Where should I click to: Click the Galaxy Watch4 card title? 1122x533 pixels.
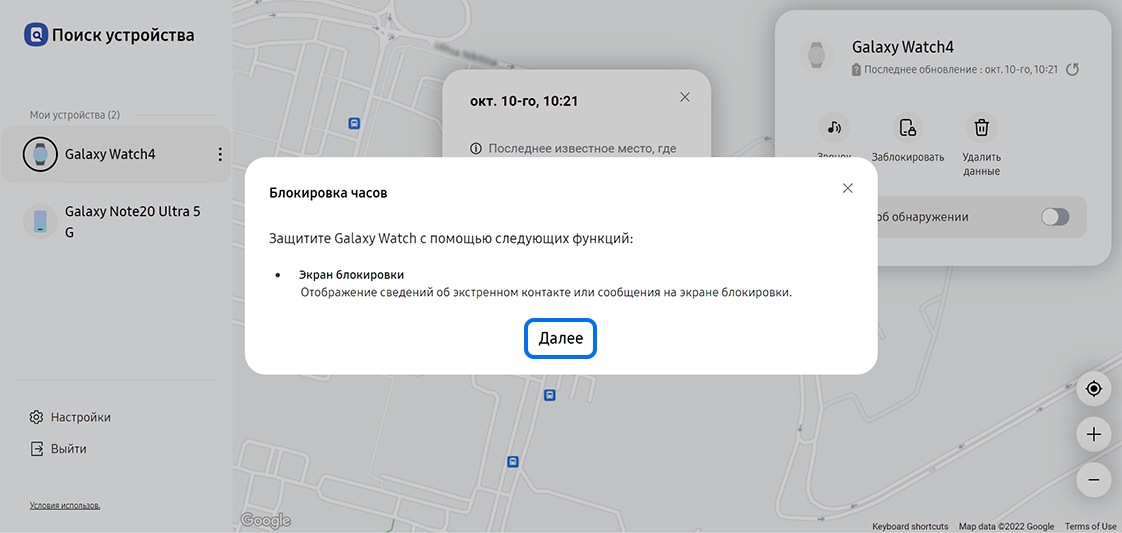902,47
